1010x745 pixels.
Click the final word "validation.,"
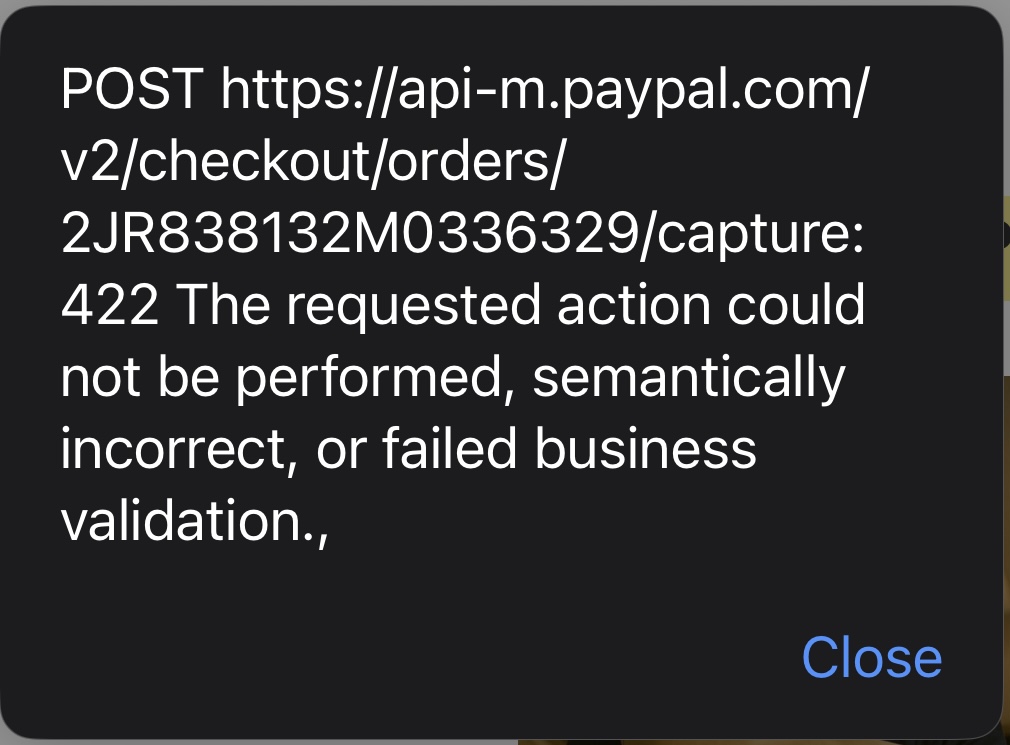coord(195,520)
